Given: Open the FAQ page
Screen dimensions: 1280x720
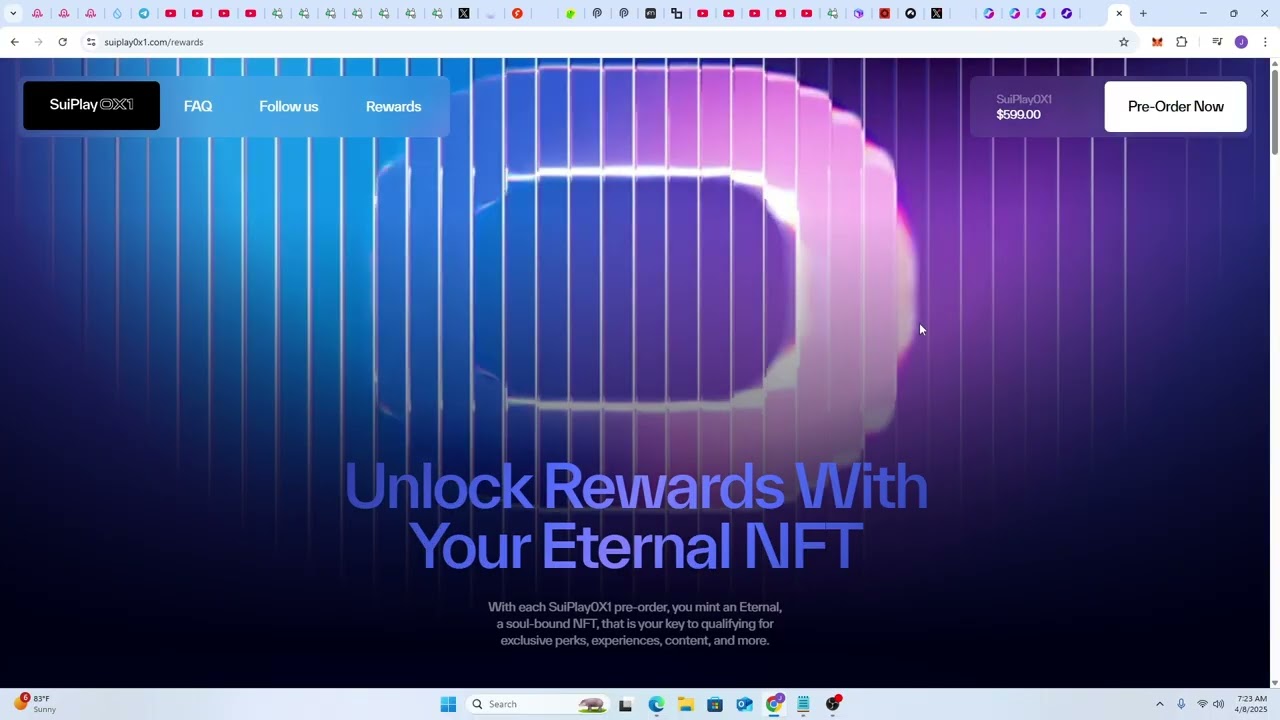Looking at the screenshot, I should 198,106.
